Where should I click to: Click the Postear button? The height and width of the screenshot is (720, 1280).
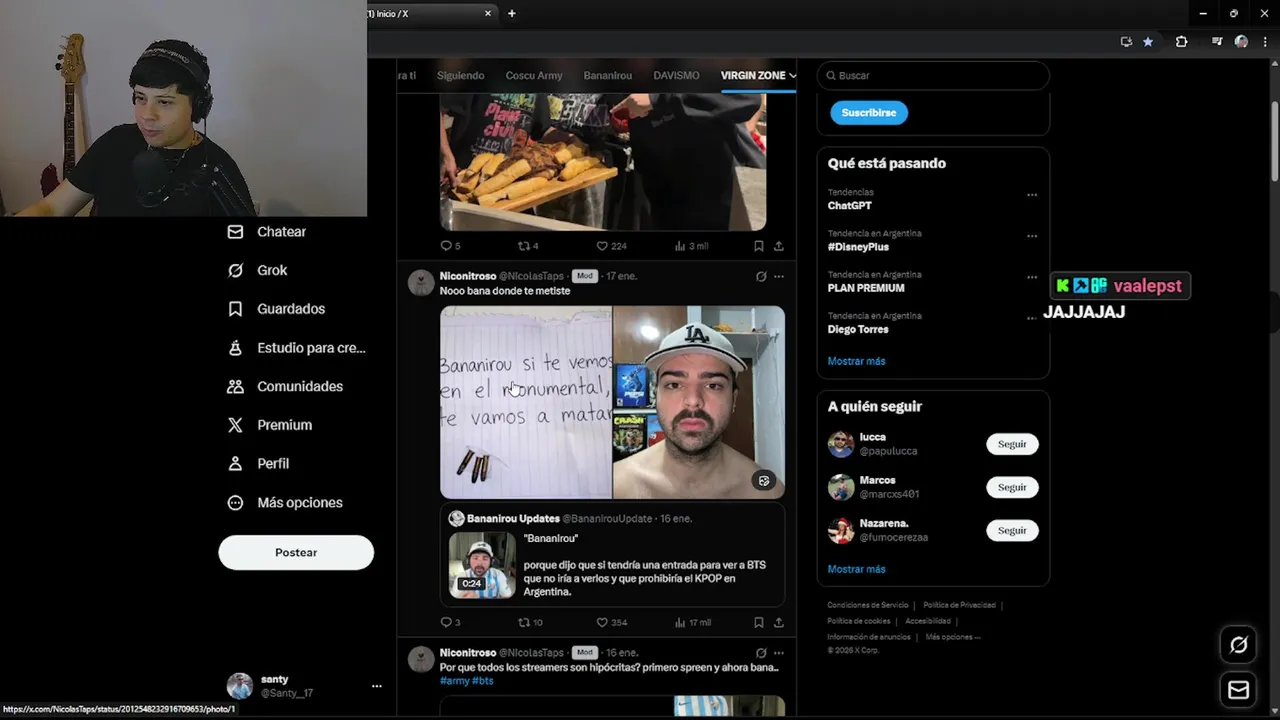pos(296,552)
